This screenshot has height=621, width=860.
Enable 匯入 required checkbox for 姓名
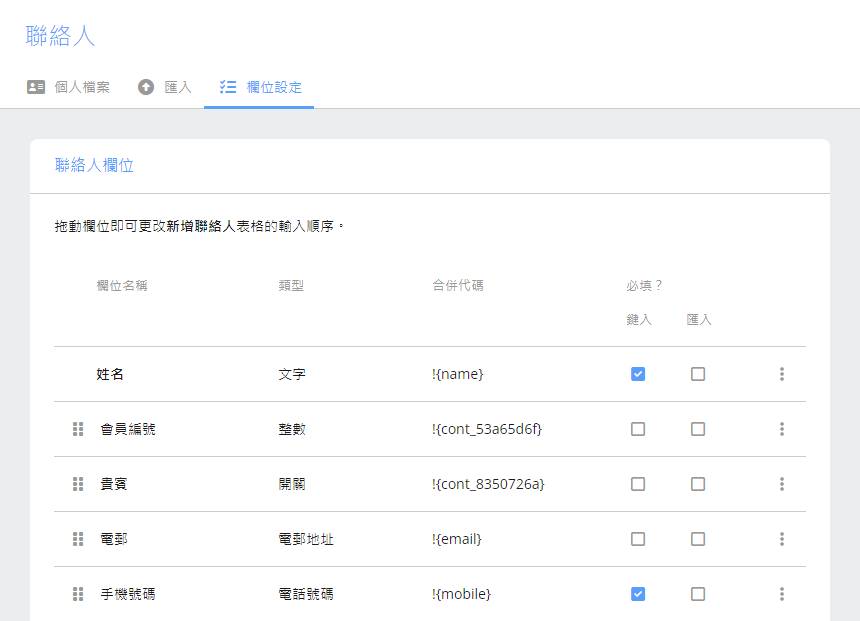pyautogui.click(x=698, y=374)
